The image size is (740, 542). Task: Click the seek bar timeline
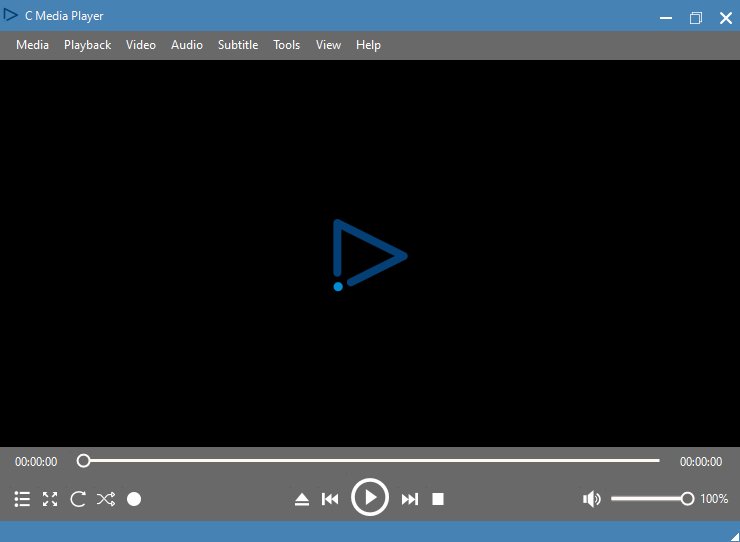pyautogui.click(x=370, y=461)
